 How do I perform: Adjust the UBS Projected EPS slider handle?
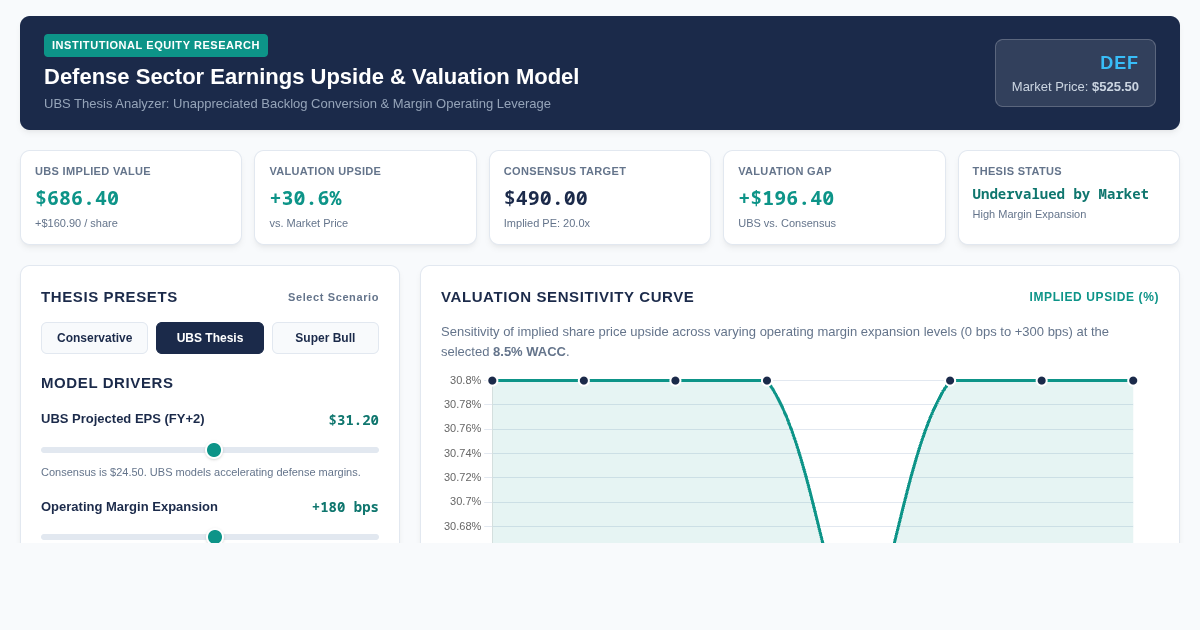pos(214,450)
